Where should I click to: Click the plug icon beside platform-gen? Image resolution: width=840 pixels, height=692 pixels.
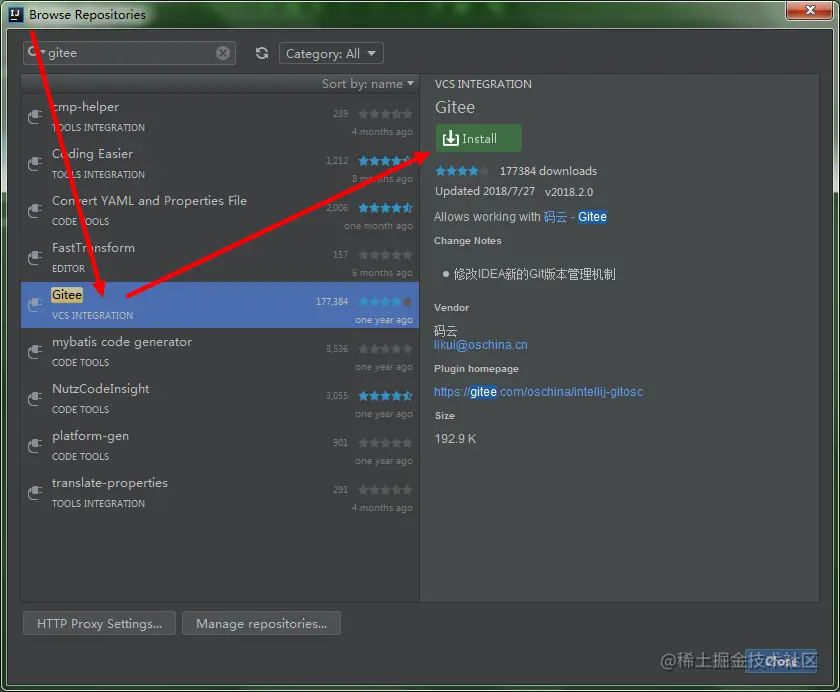click(x=35, y=446)
